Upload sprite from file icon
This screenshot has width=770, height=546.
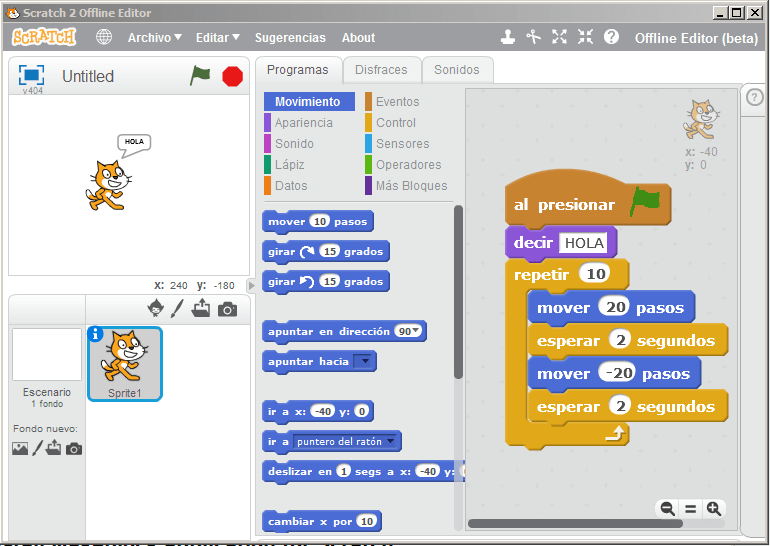click(x=201, y=308)
